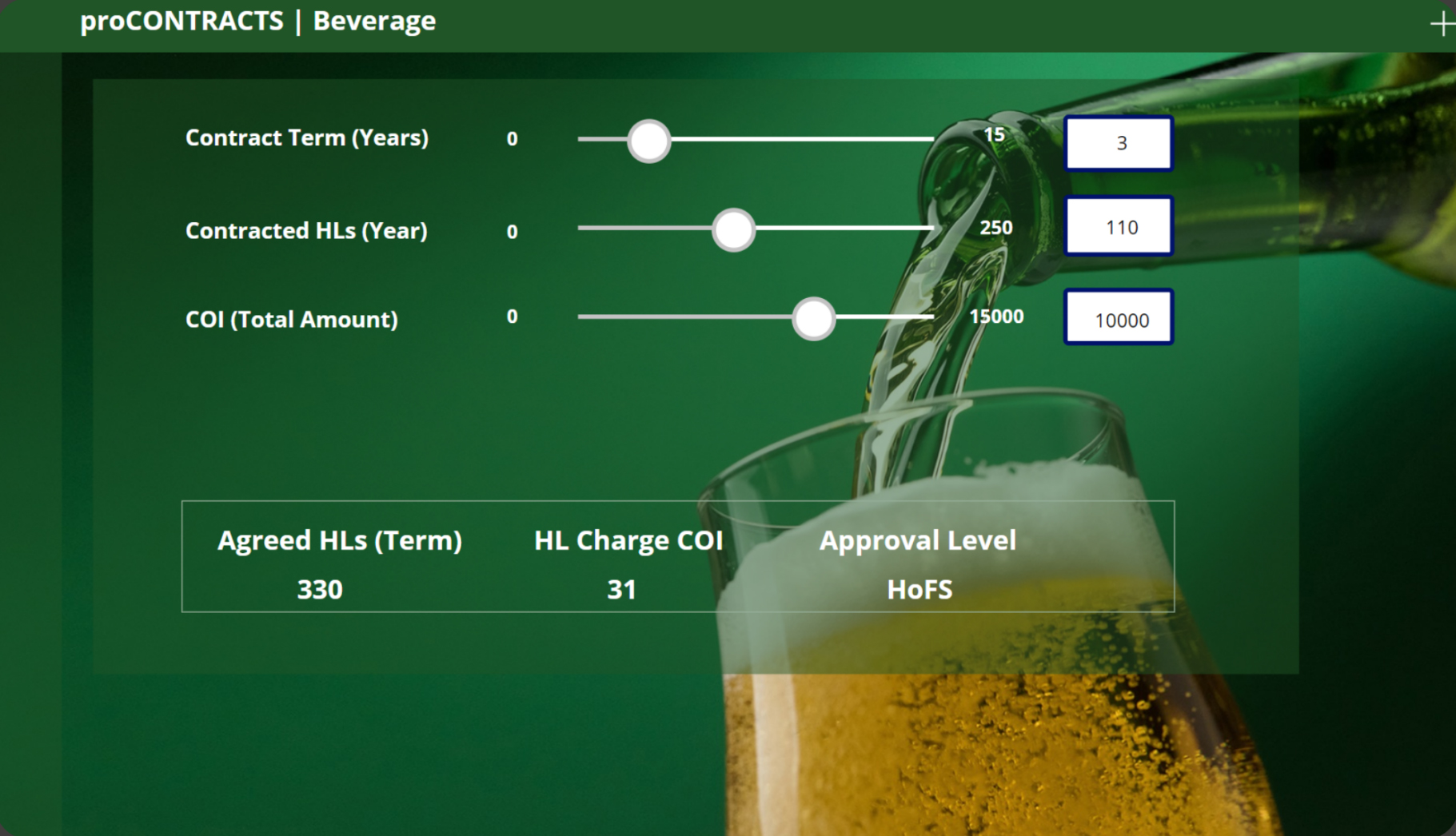The image size is (1456, 836).
Task: Click the COI (Total Amount) label
Action: (292, 320)
